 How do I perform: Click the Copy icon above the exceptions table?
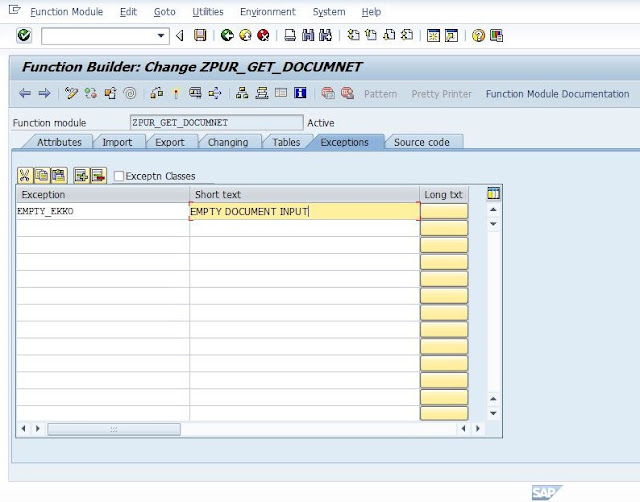(x=41, y=175)
